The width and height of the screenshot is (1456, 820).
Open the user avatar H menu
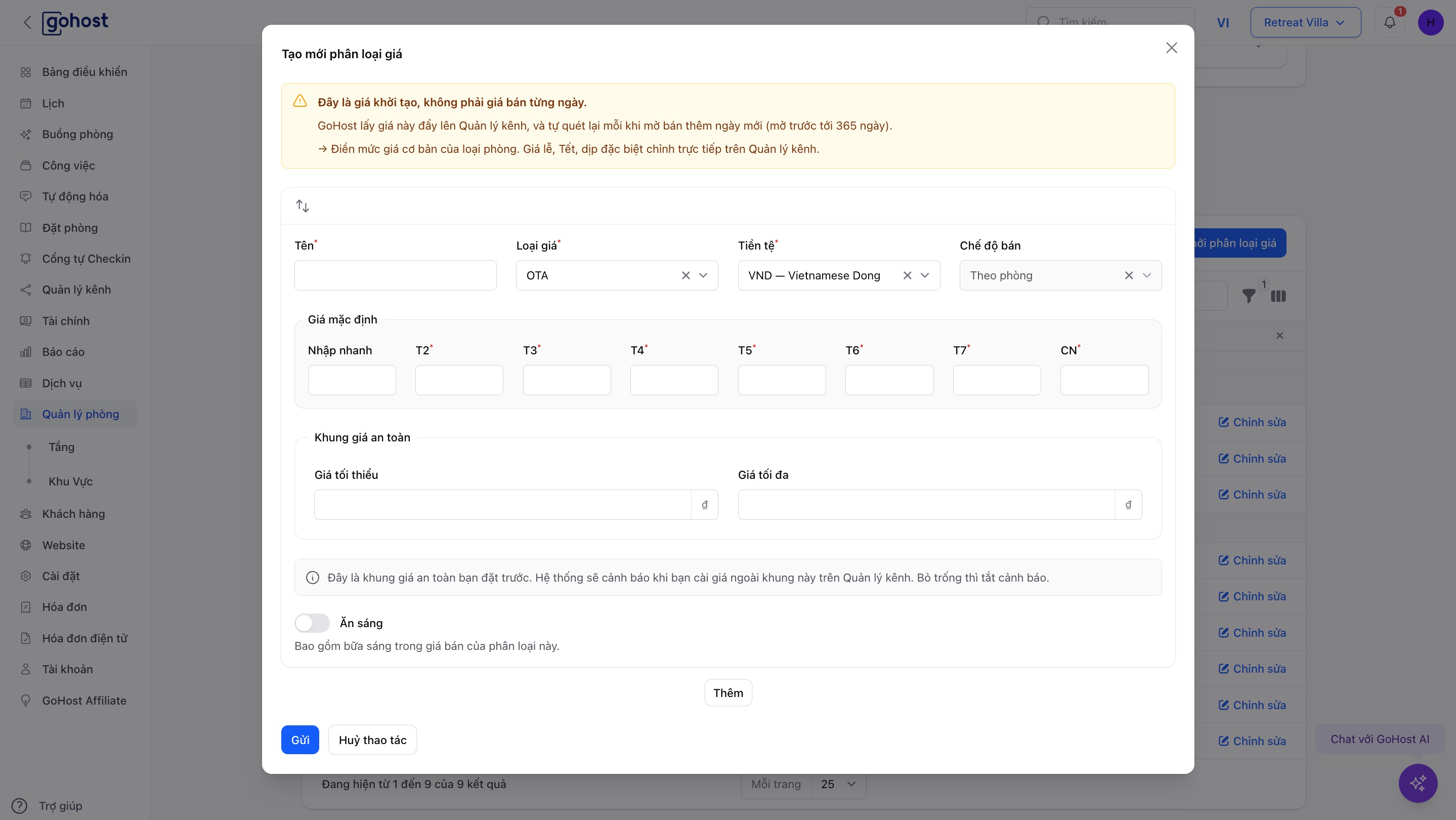[x=1430, y=23]
